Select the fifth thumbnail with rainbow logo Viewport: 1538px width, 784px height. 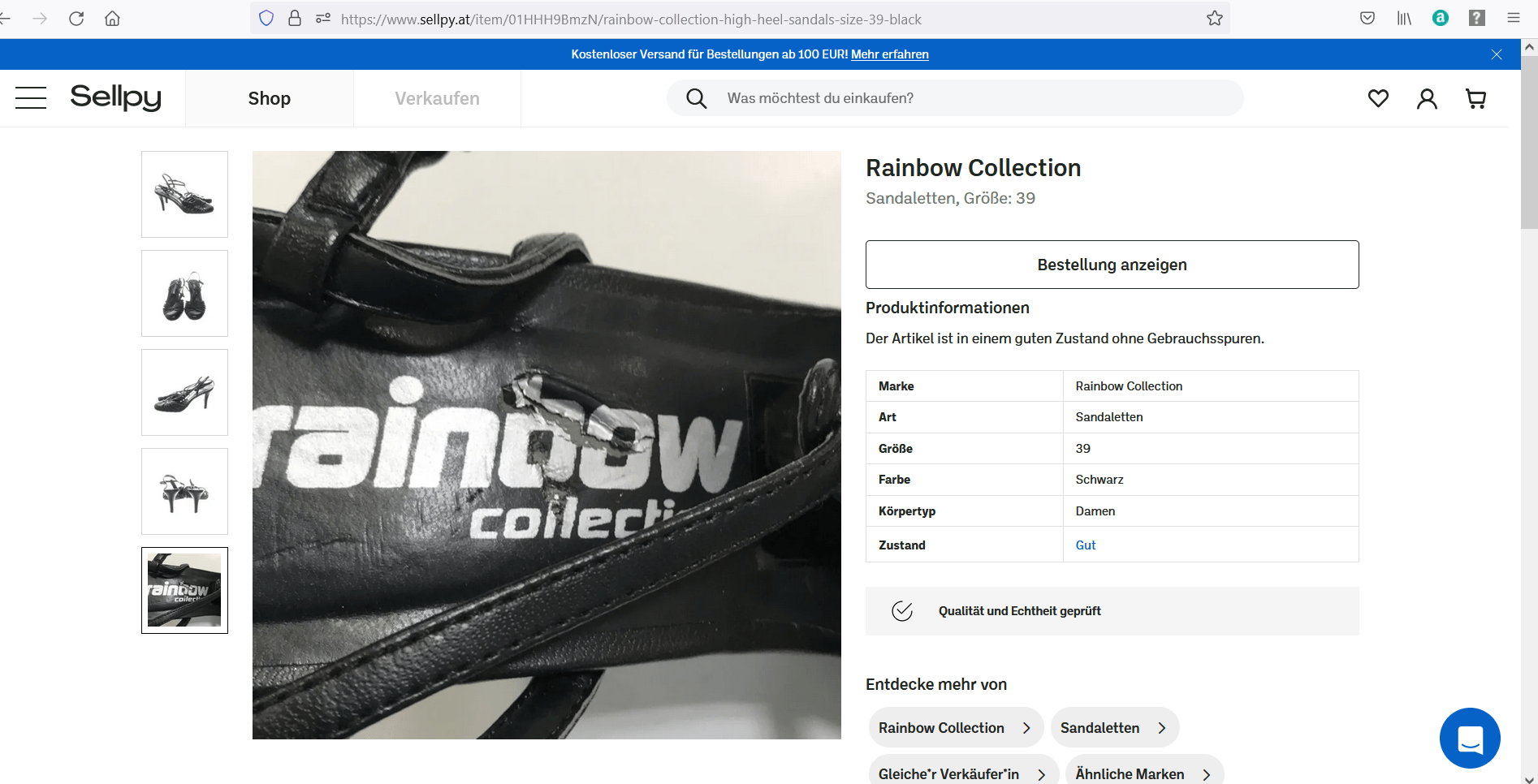[184, 590]
